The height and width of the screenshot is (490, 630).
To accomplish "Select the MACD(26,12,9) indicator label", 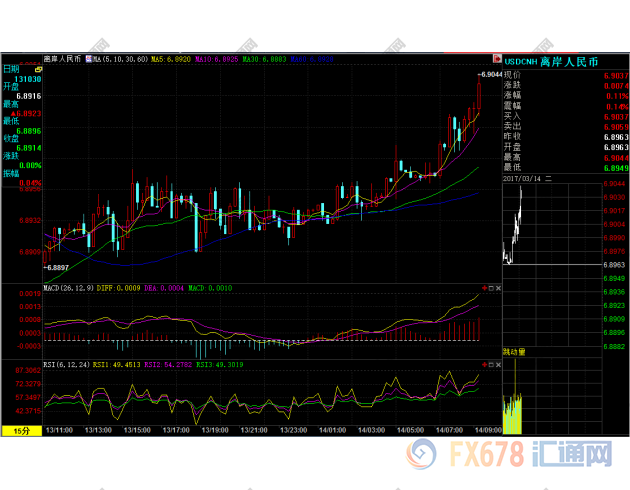I will click(68, 289).
